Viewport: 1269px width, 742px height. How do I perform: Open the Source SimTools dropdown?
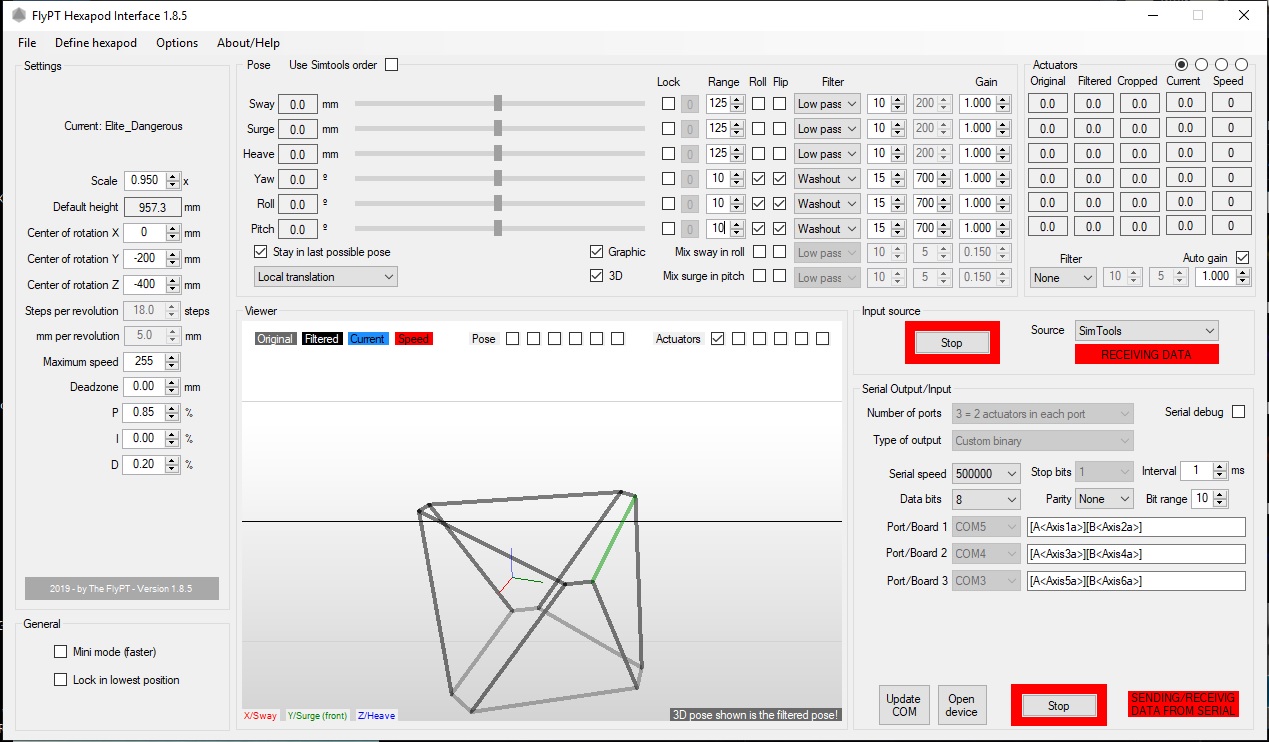pyautogui.click(x=1146, y=331)
